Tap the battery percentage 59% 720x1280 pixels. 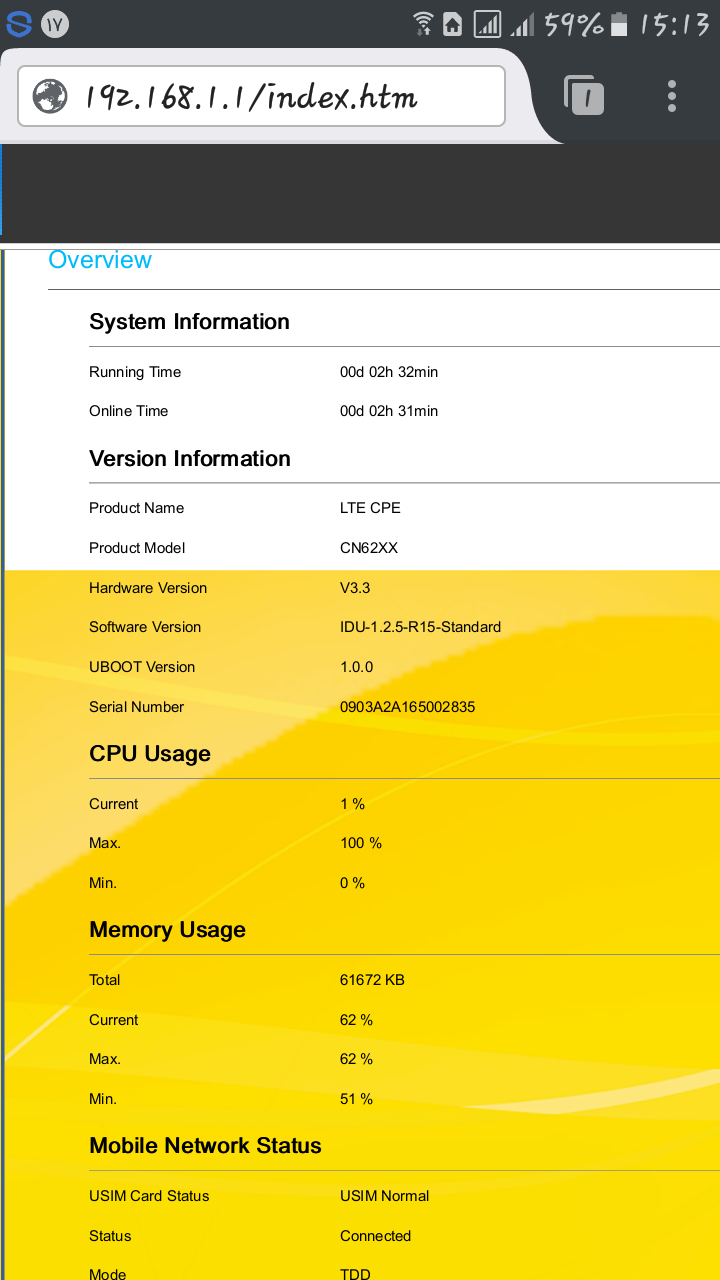[574, 23]
